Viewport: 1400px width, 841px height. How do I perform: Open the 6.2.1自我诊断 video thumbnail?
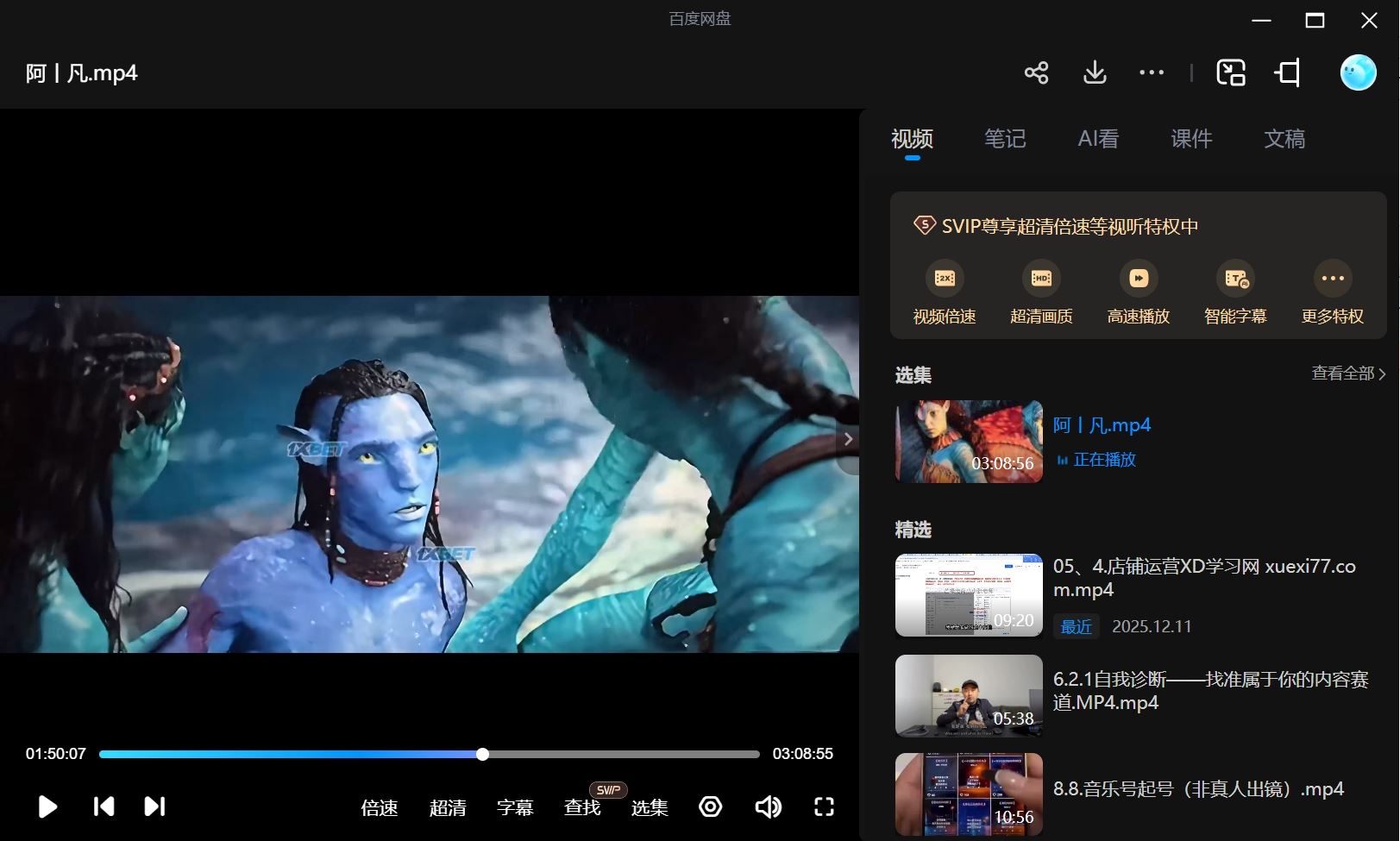pyautogui.click(x=969, y=695)
